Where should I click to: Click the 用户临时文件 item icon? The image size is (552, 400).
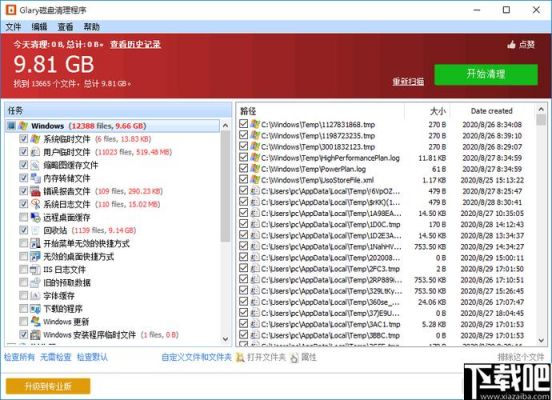tap(35, 152)
